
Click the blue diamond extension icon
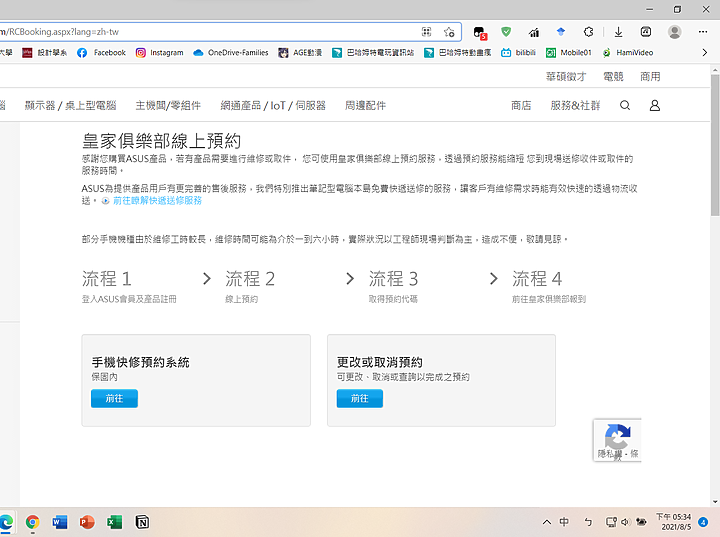tap(561, 32)
